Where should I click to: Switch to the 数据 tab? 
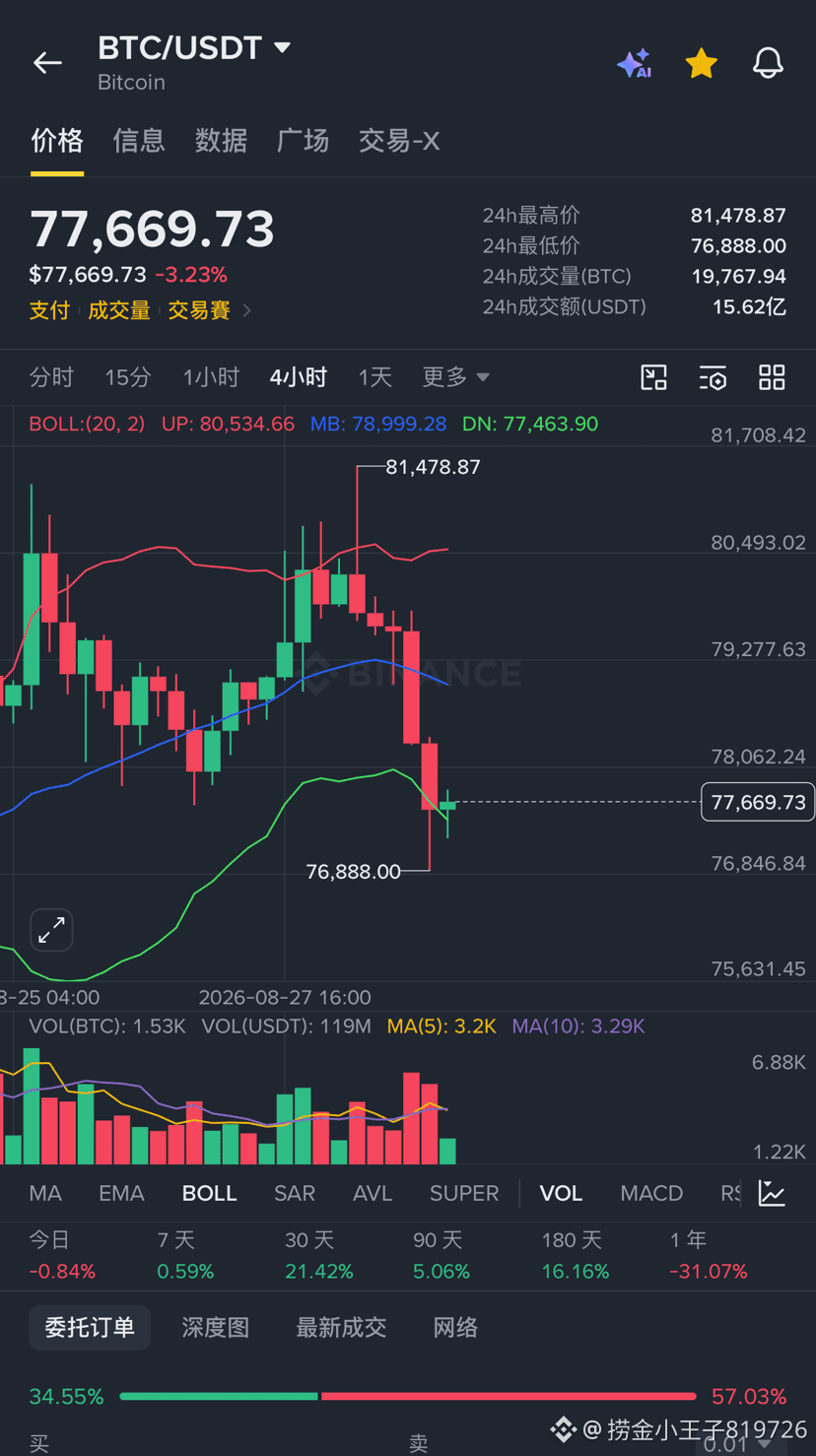point(221,141)
